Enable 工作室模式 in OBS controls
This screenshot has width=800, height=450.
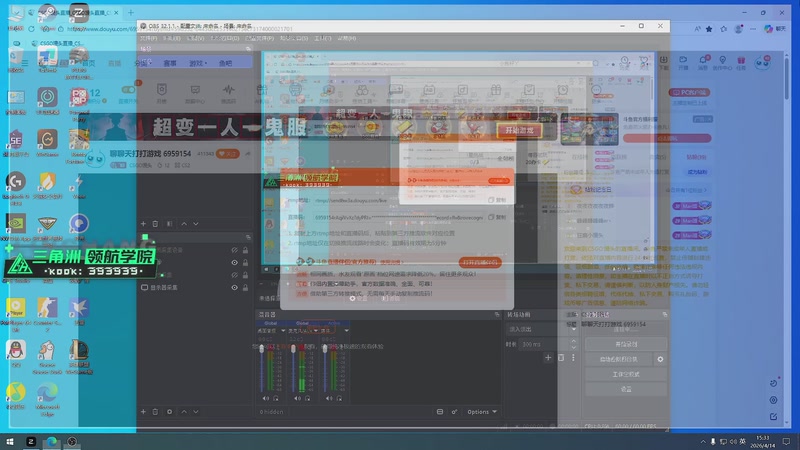point(626,374)
